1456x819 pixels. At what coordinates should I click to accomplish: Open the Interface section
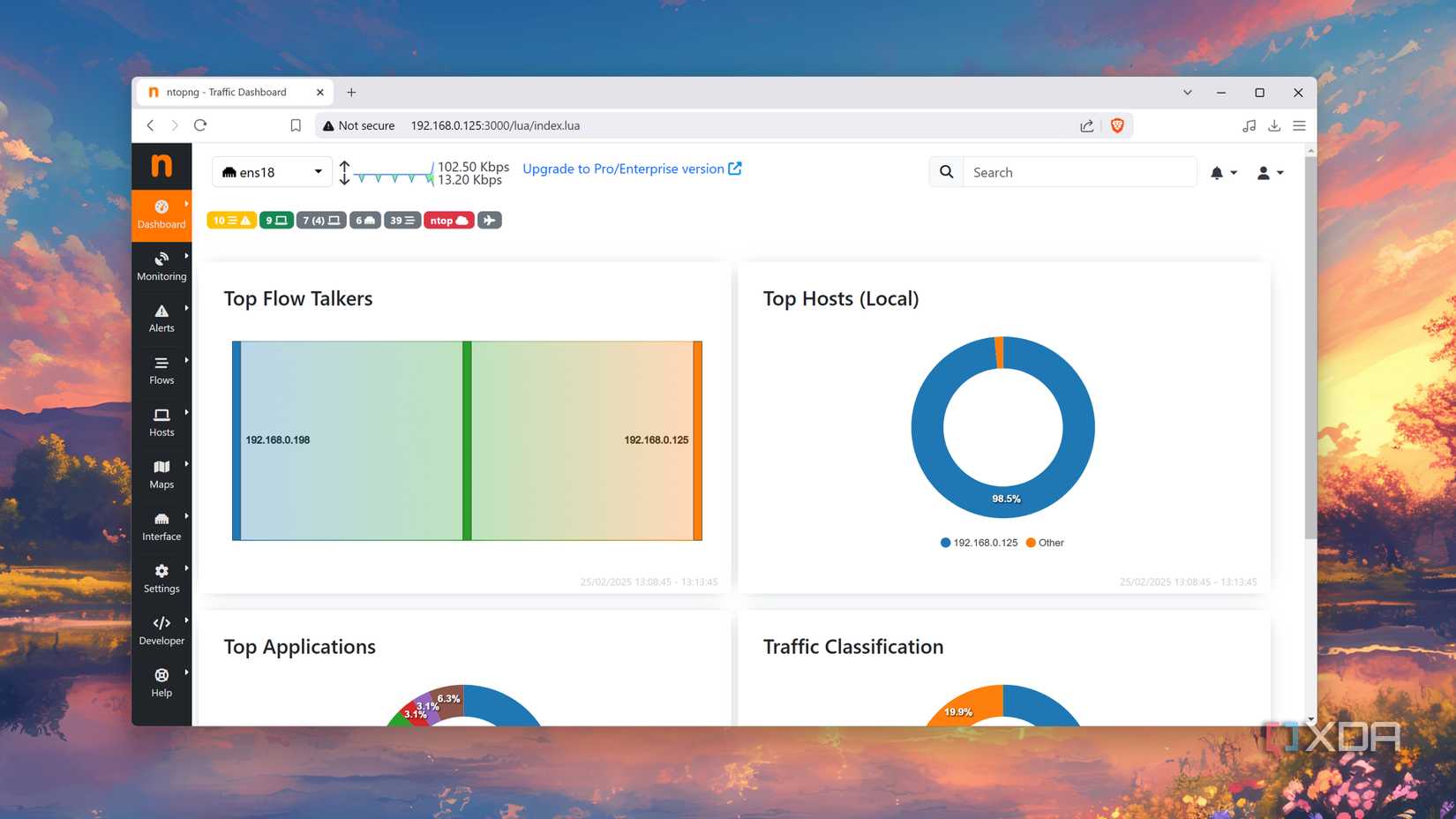click(x=161, y=527)
